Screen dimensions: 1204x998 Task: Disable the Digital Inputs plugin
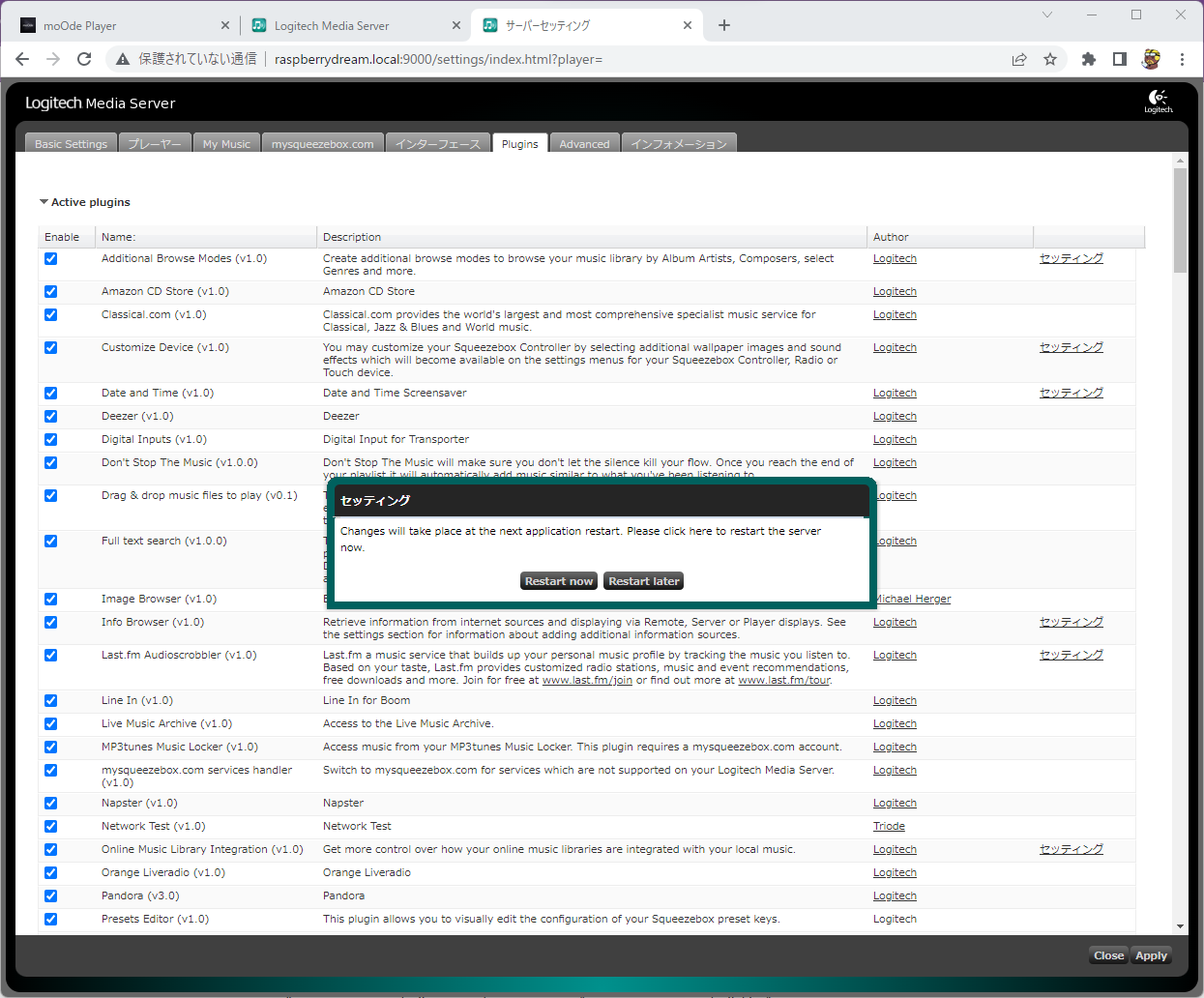point(50,439)
